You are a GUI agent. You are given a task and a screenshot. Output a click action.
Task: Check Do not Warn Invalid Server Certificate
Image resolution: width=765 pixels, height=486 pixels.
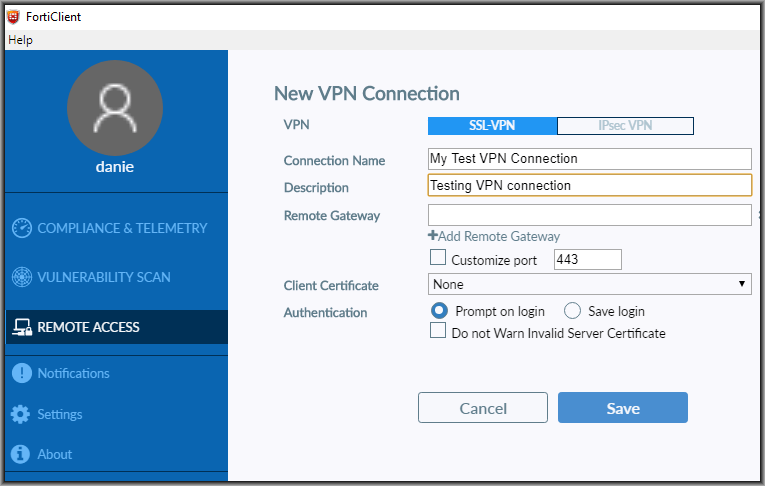(x=438, y=330)
